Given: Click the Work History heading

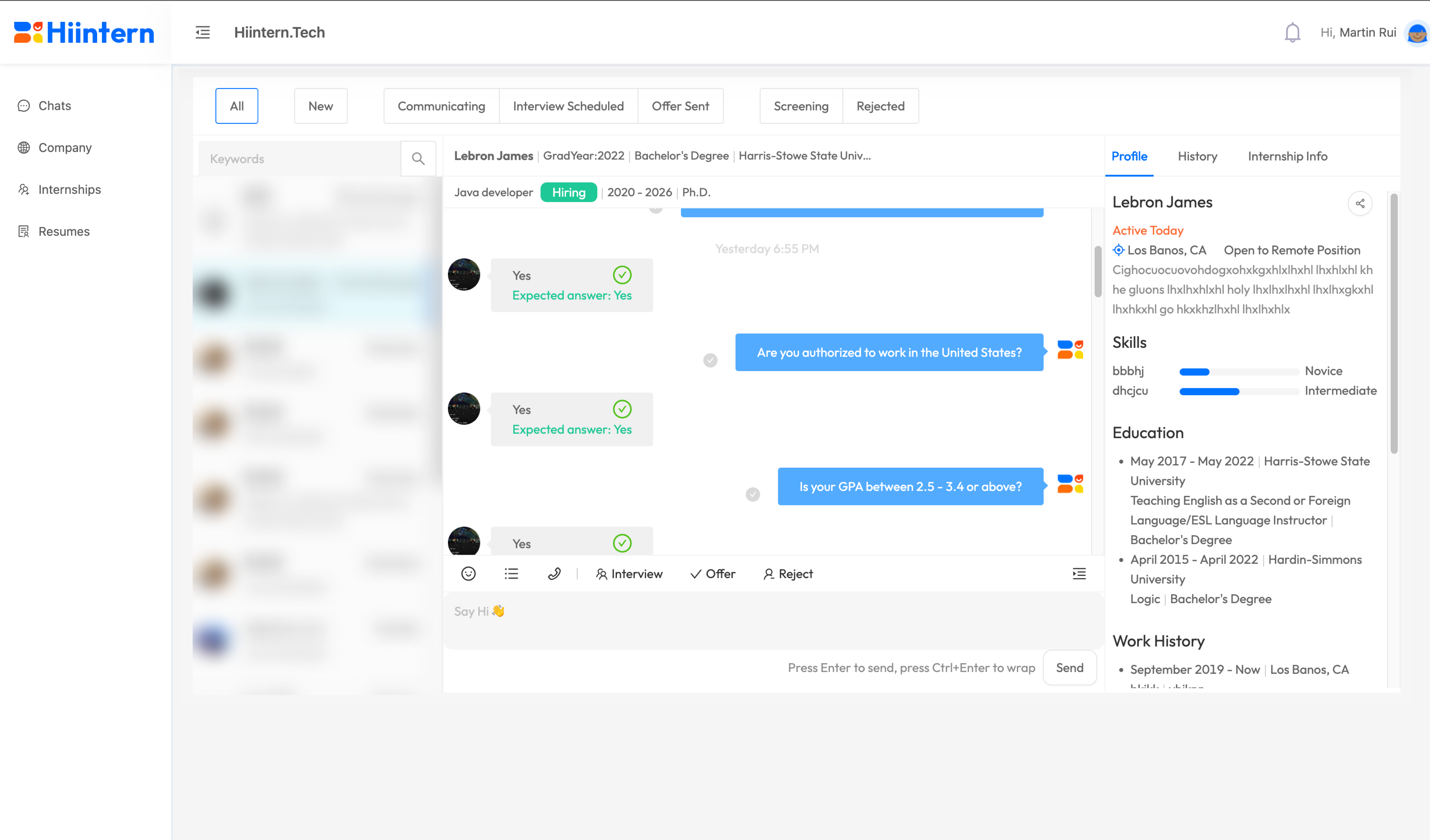Looking at the screenshot, I should click(x=1159, y=641).
